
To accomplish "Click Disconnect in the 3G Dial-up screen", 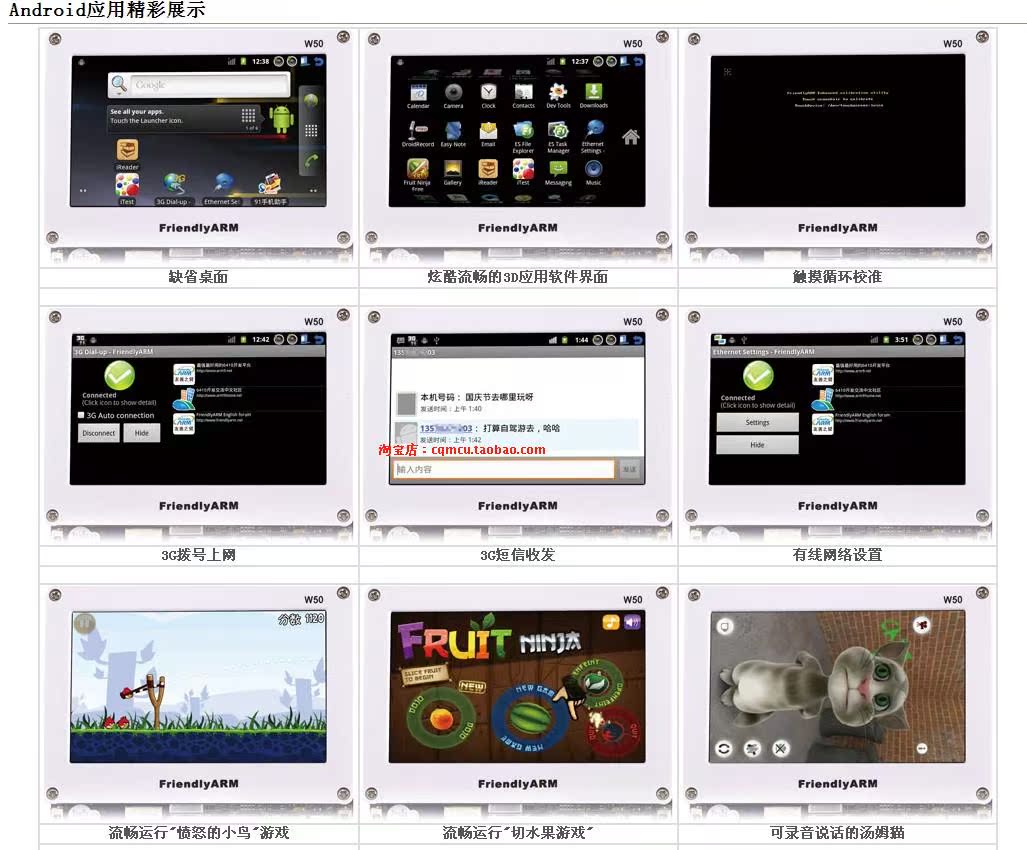I will 99,433.
